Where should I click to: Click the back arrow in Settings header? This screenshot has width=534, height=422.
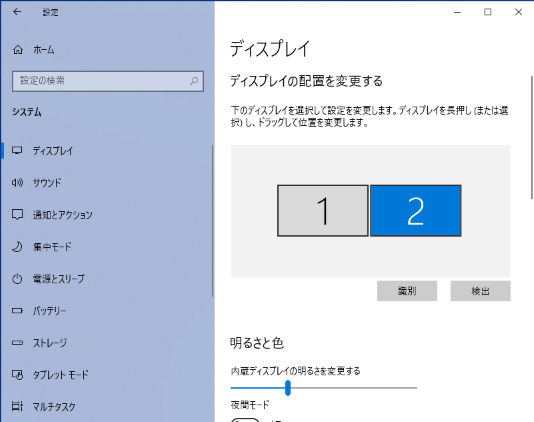point(17,12)
